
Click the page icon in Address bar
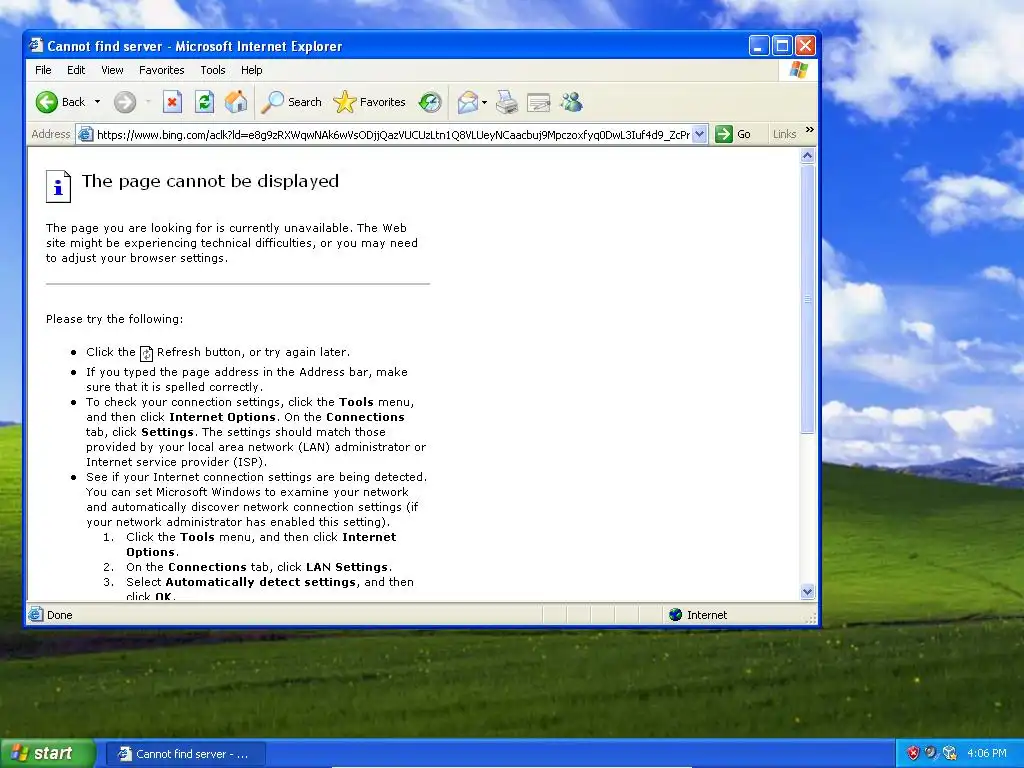click(x=86, y=135)
